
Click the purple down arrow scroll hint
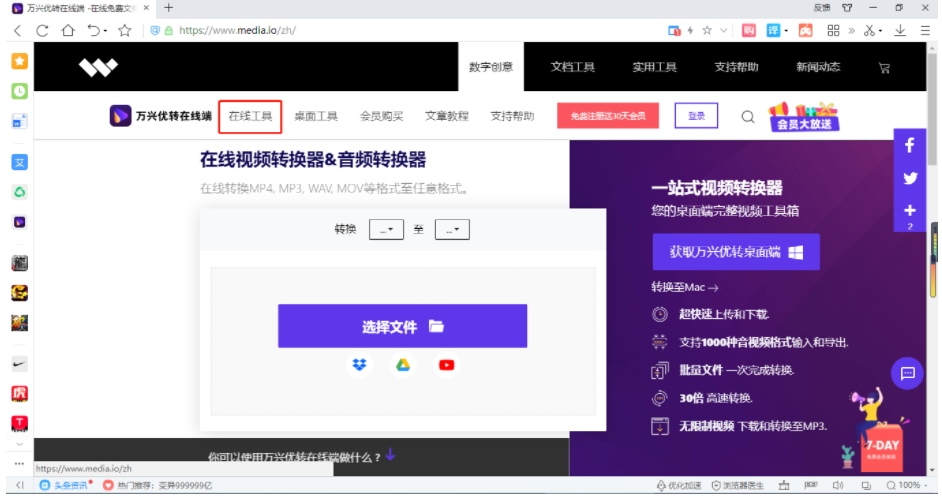pos(390,454)
